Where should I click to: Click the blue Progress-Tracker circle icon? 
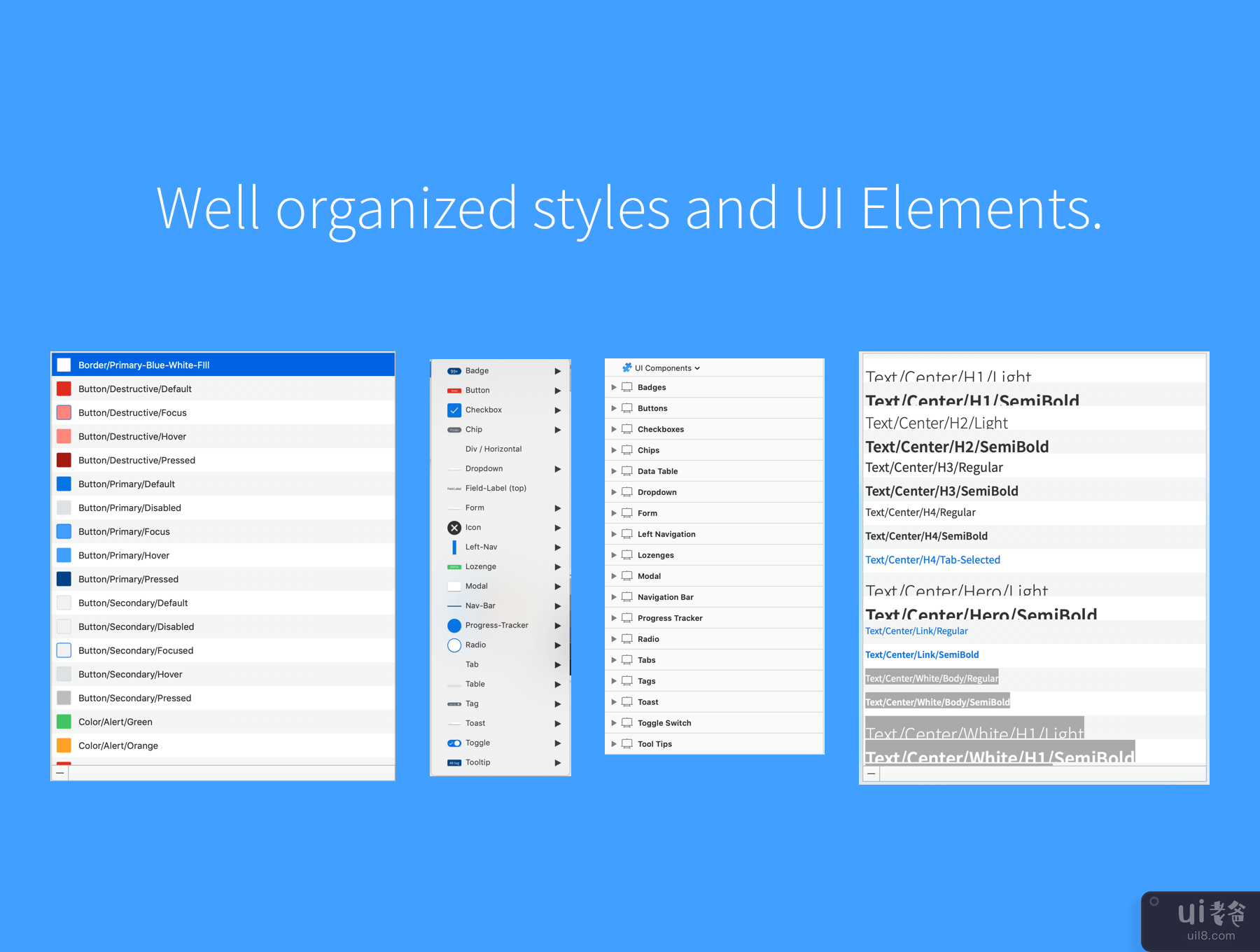(454, 626)
